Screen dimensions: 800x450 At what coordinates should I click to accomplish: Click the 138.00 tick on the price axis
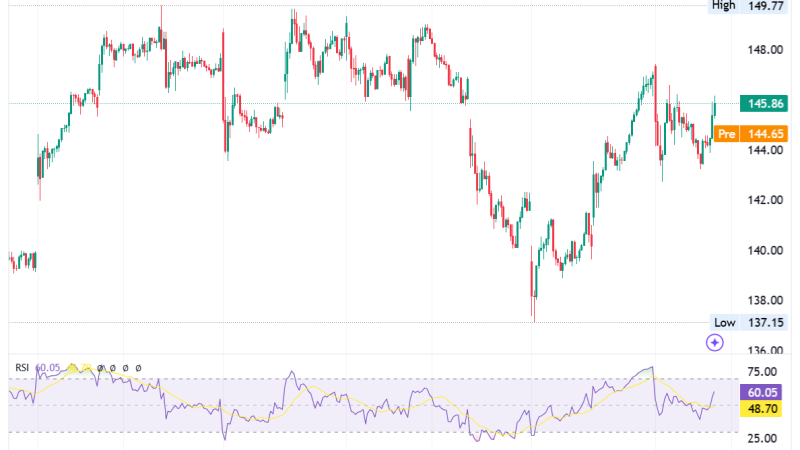(x=765, y=301)
